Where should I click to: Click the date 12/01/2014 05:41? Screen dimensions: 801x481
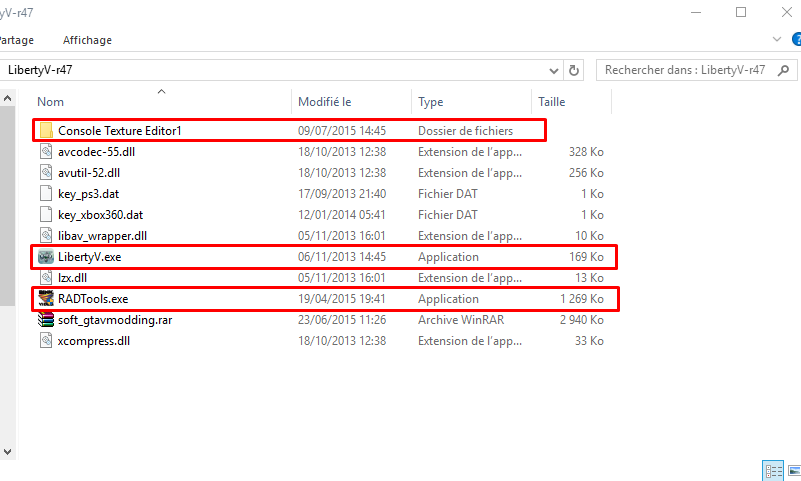pyautogui.click(x=342, y=214)
